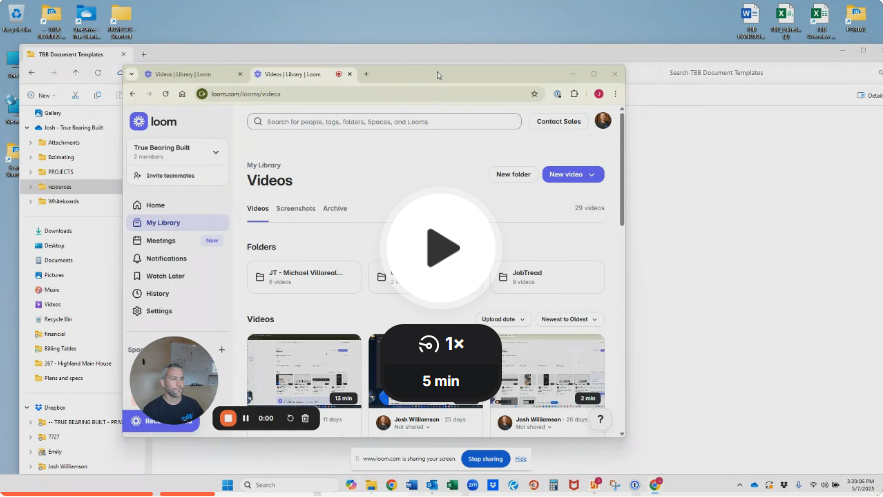
Task: Select Downloads in File Explorer
Action: [57, 231]
